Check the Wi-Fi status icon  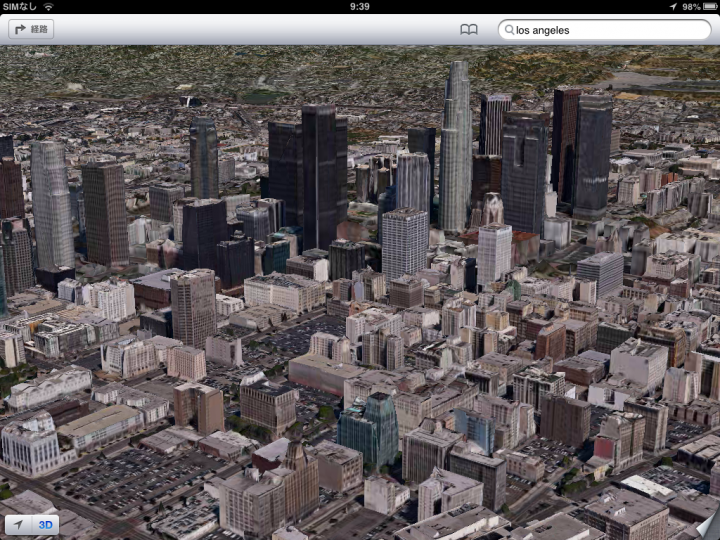tap(48, 6)
